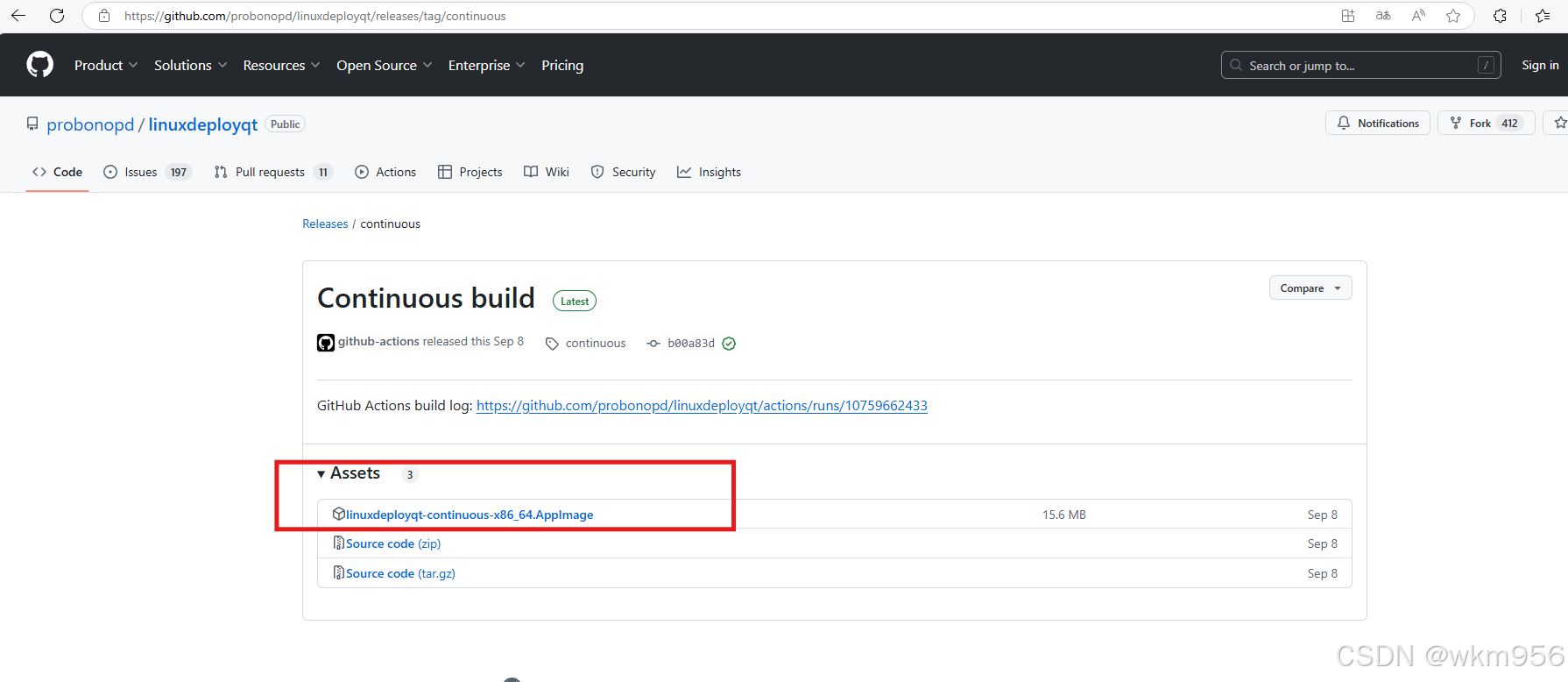Click the slash shortcut icon in search box
The width and height of the screenshot is (1568, 682).
pos(1486,65)
